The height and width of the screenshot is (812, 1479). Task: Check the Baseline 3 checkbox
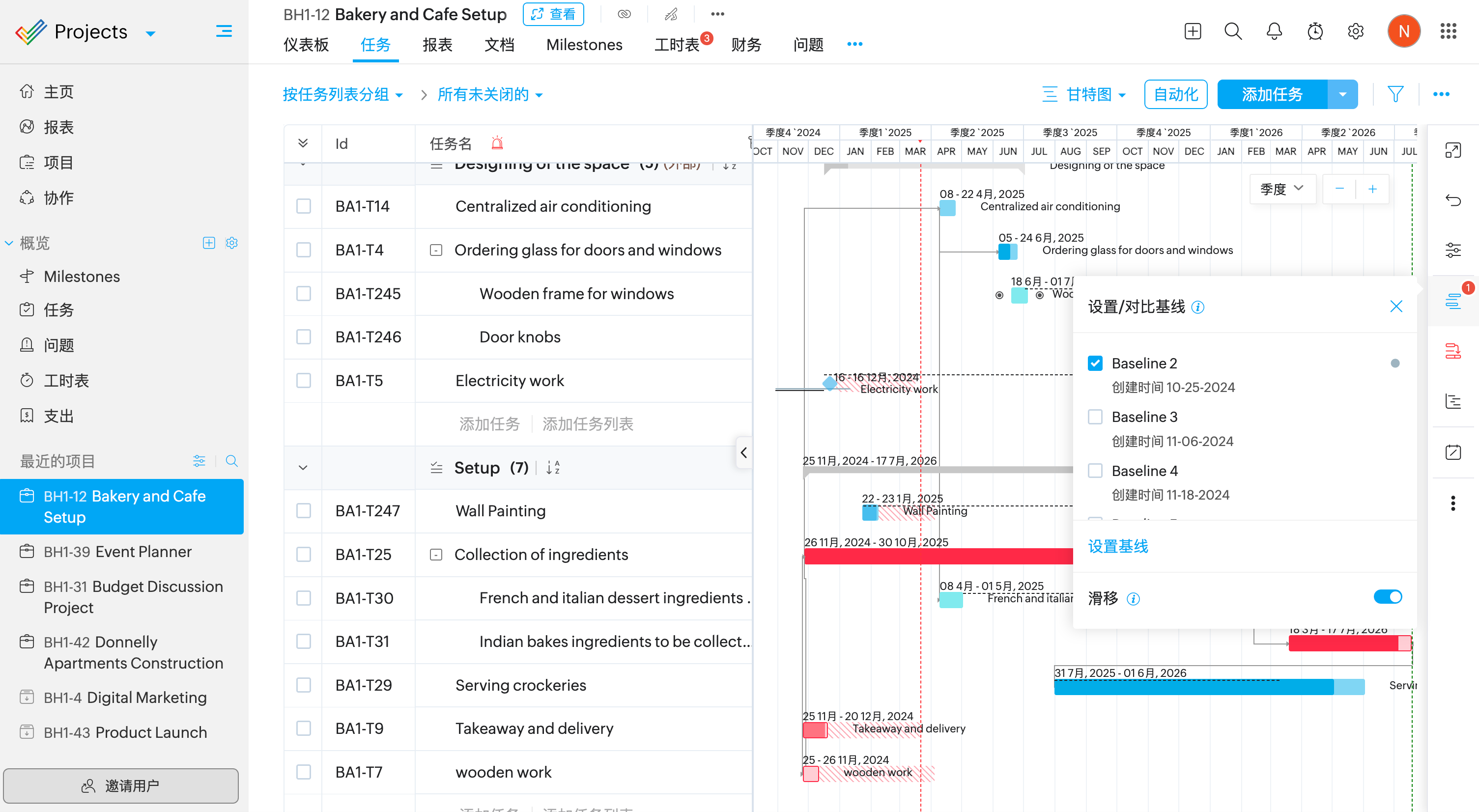1095,417
